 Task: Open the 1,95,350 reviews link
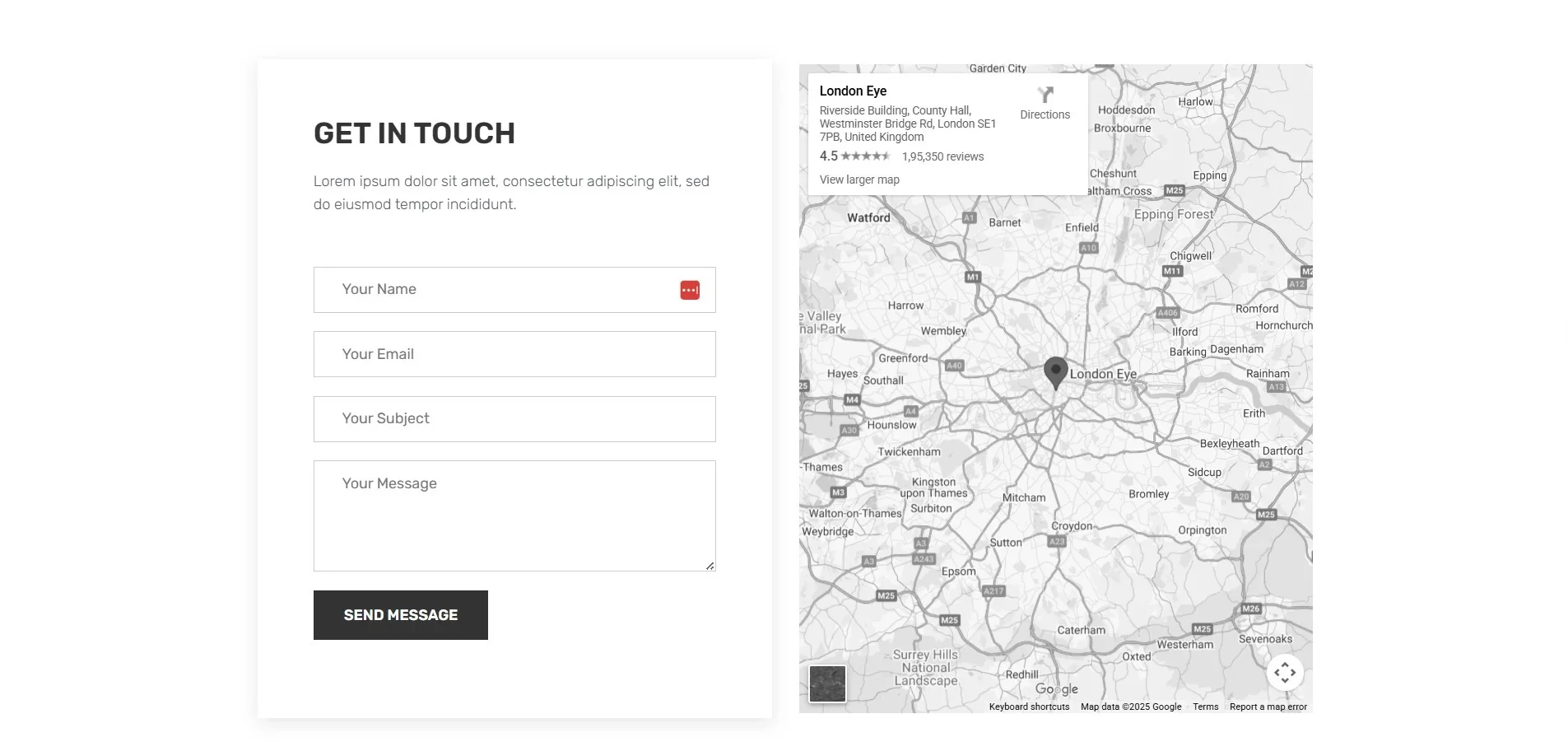coord(942,156)
